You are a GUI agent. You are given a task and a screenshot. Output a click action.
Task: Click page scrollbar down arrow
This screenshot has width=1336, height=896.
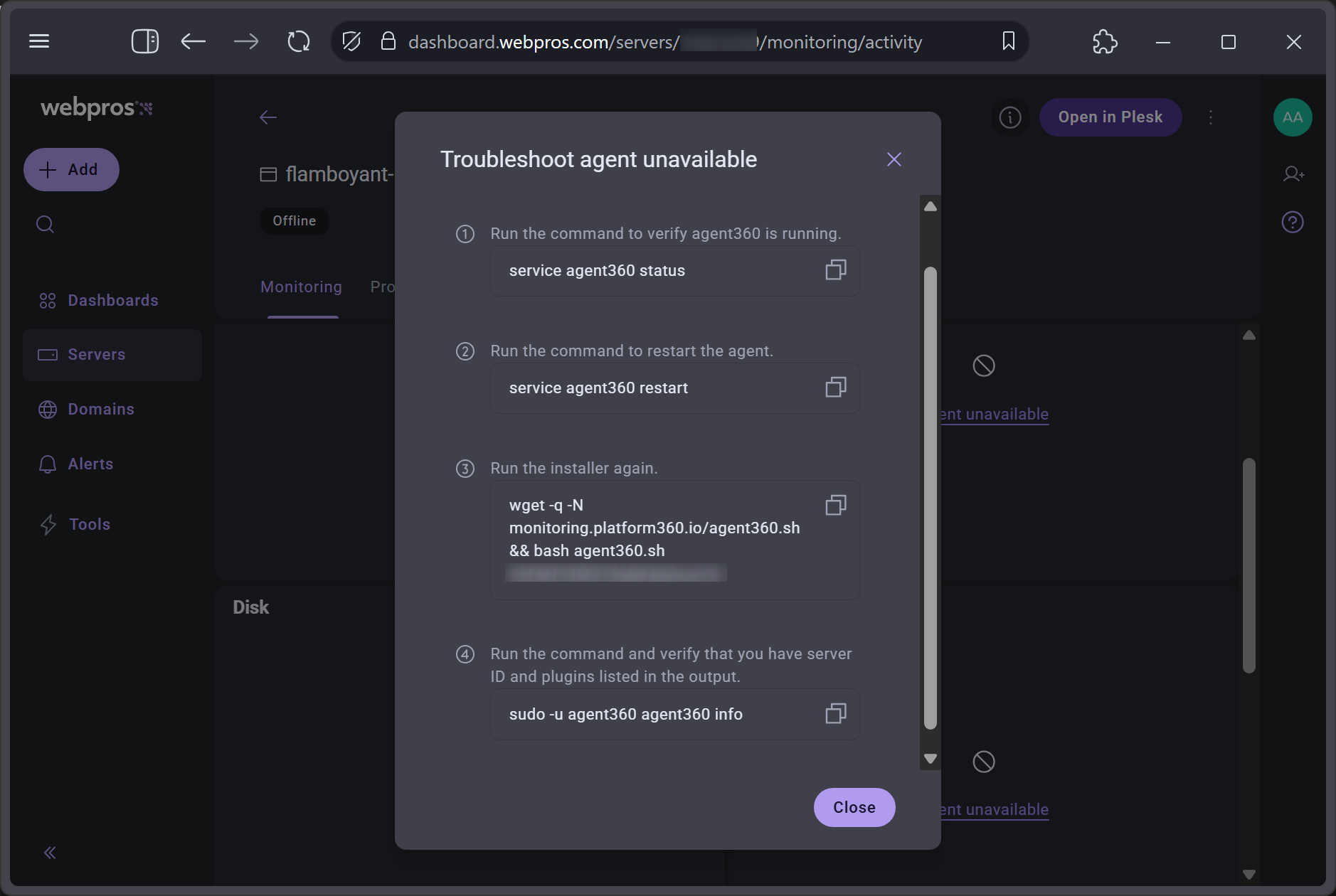click(1248, 874)
